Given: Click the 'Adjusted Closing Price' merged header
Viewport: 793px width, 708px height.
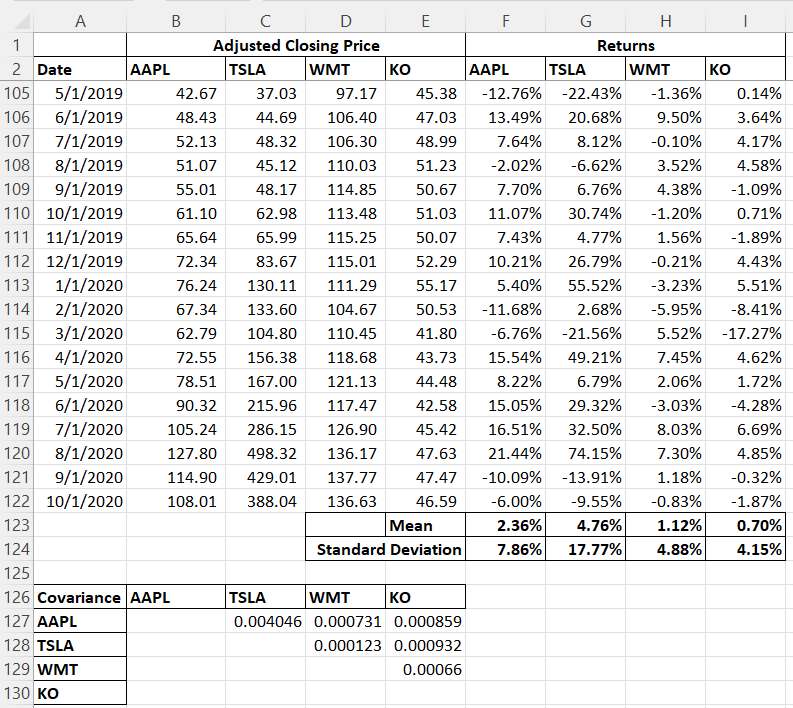Looking at the screenshot, I should click(296, 46).
